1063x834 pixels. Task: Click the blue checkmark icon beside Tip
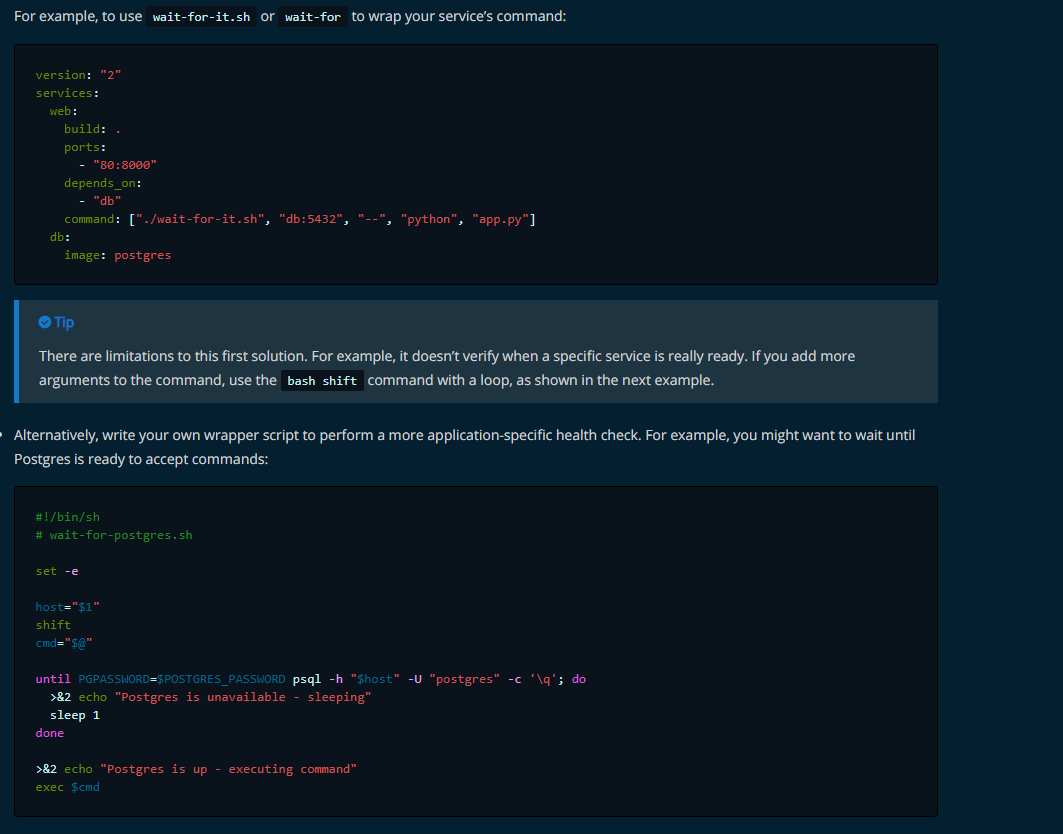click(x=45, y=322)
